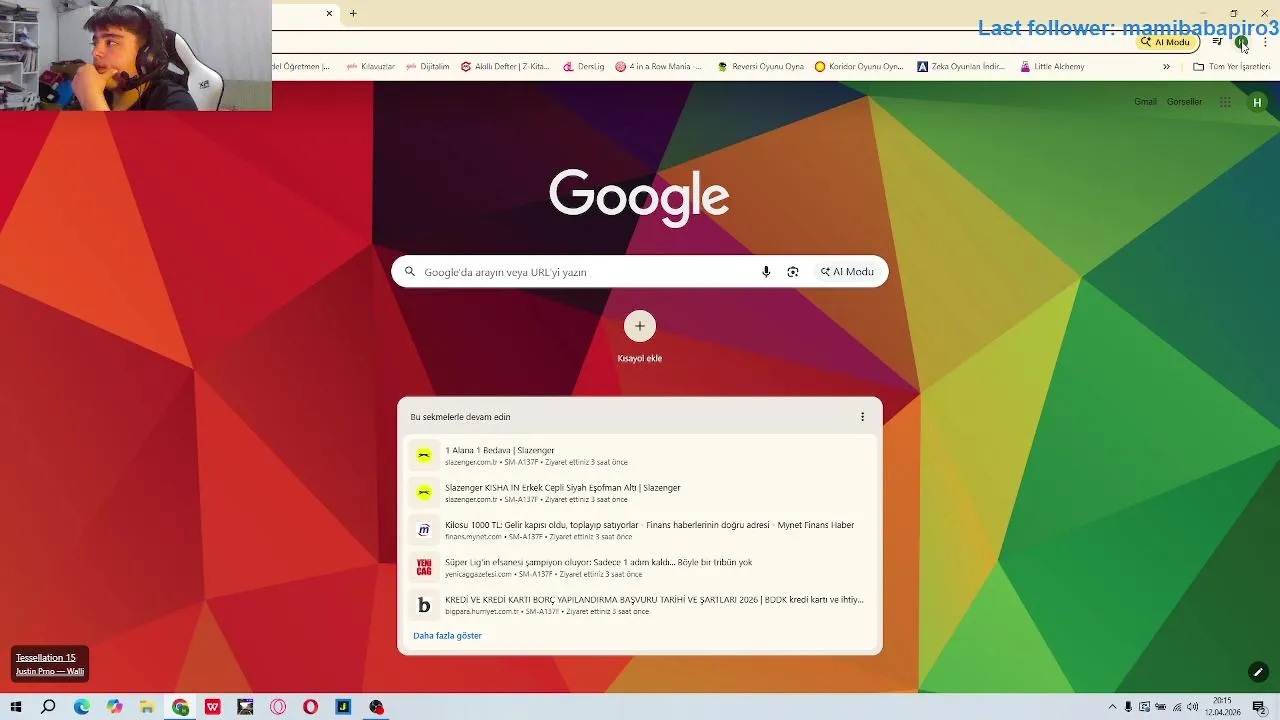Viewport: 1280px width, 720px height.
Task: Open the Görseller link
Action: [1184, 102]
